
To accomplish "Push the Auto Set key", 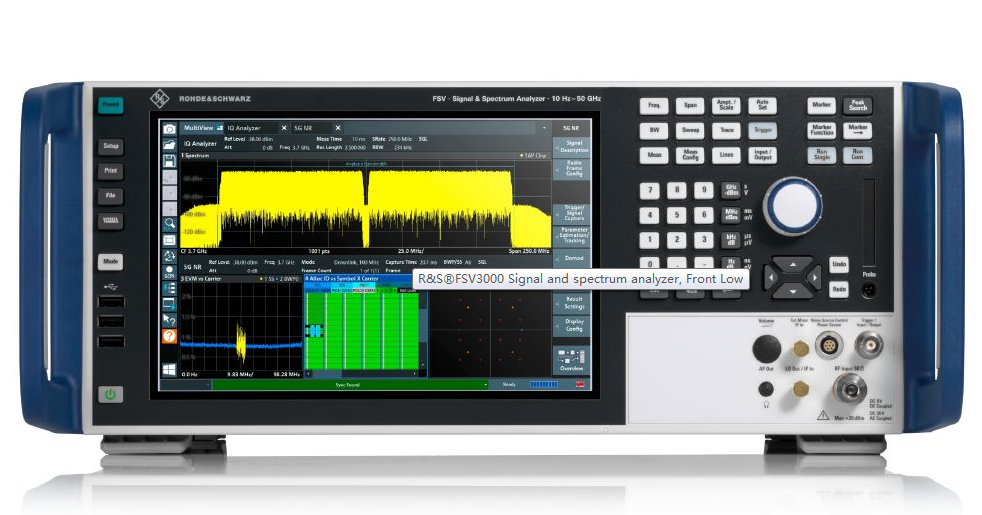I will pos(762,105).
